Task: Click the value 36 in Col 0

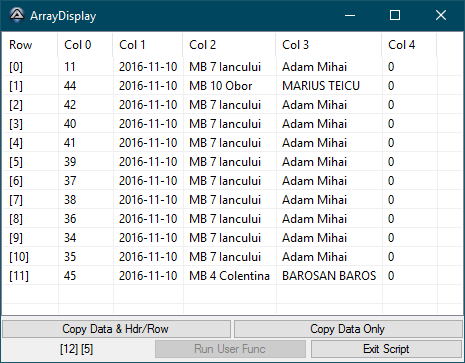Action: coord(70,219)
